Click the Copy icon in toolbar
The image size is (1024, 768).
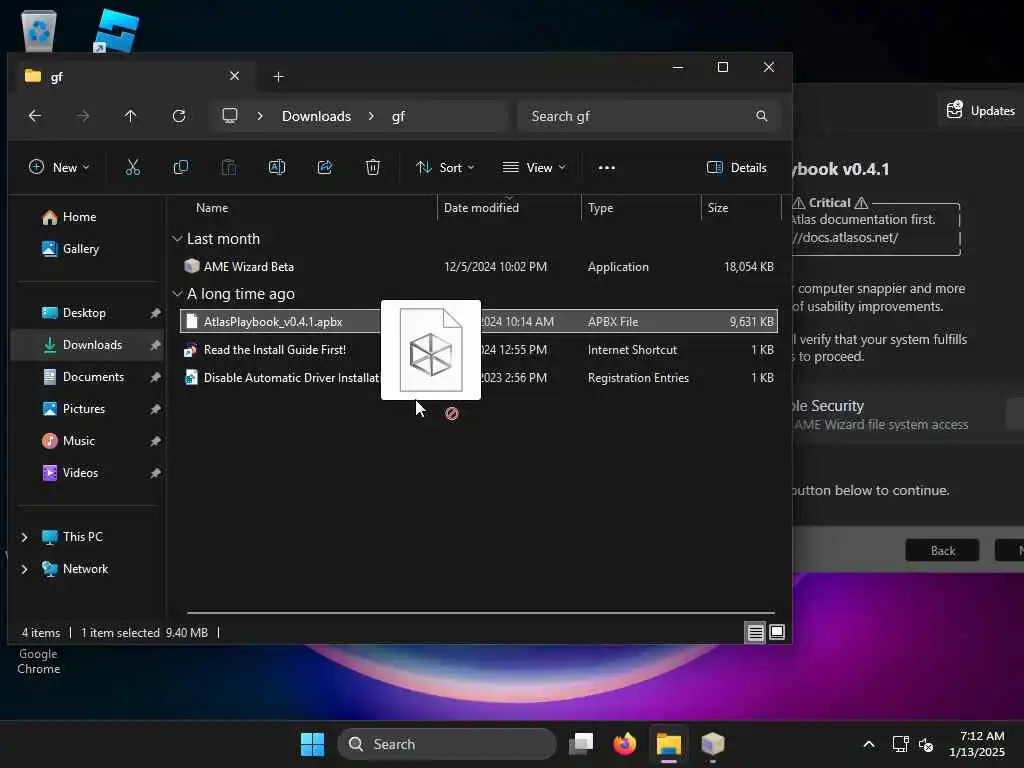[x=181, y=168]
